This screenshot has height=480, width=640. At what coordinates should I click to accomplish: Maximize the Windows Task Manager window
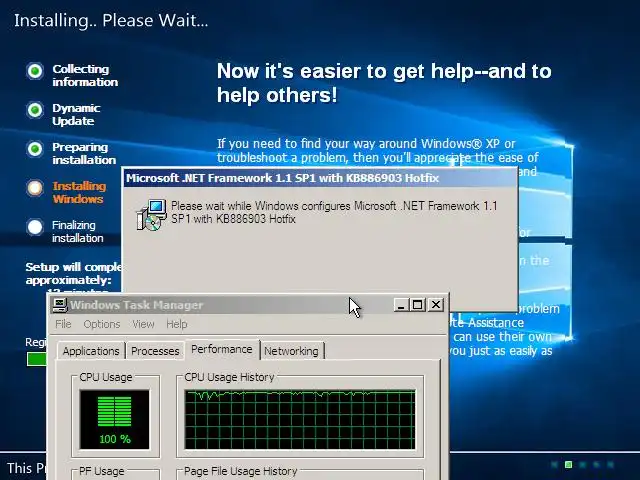418,305
